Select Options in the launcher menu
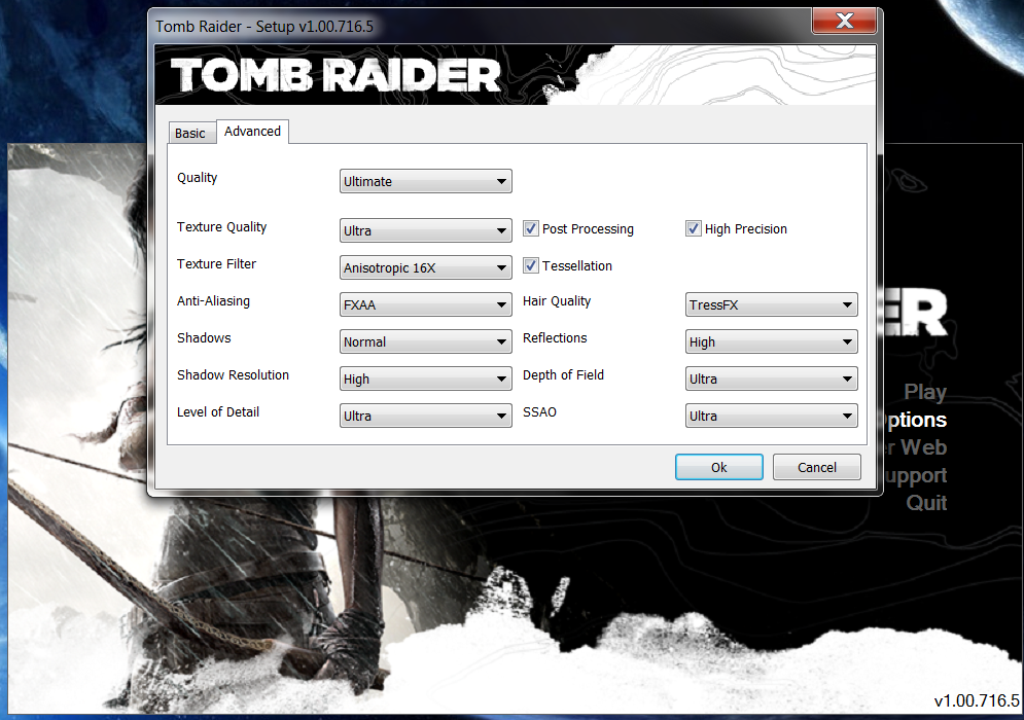The width and height of the screenshot is (1024, 720). [916, 420]
